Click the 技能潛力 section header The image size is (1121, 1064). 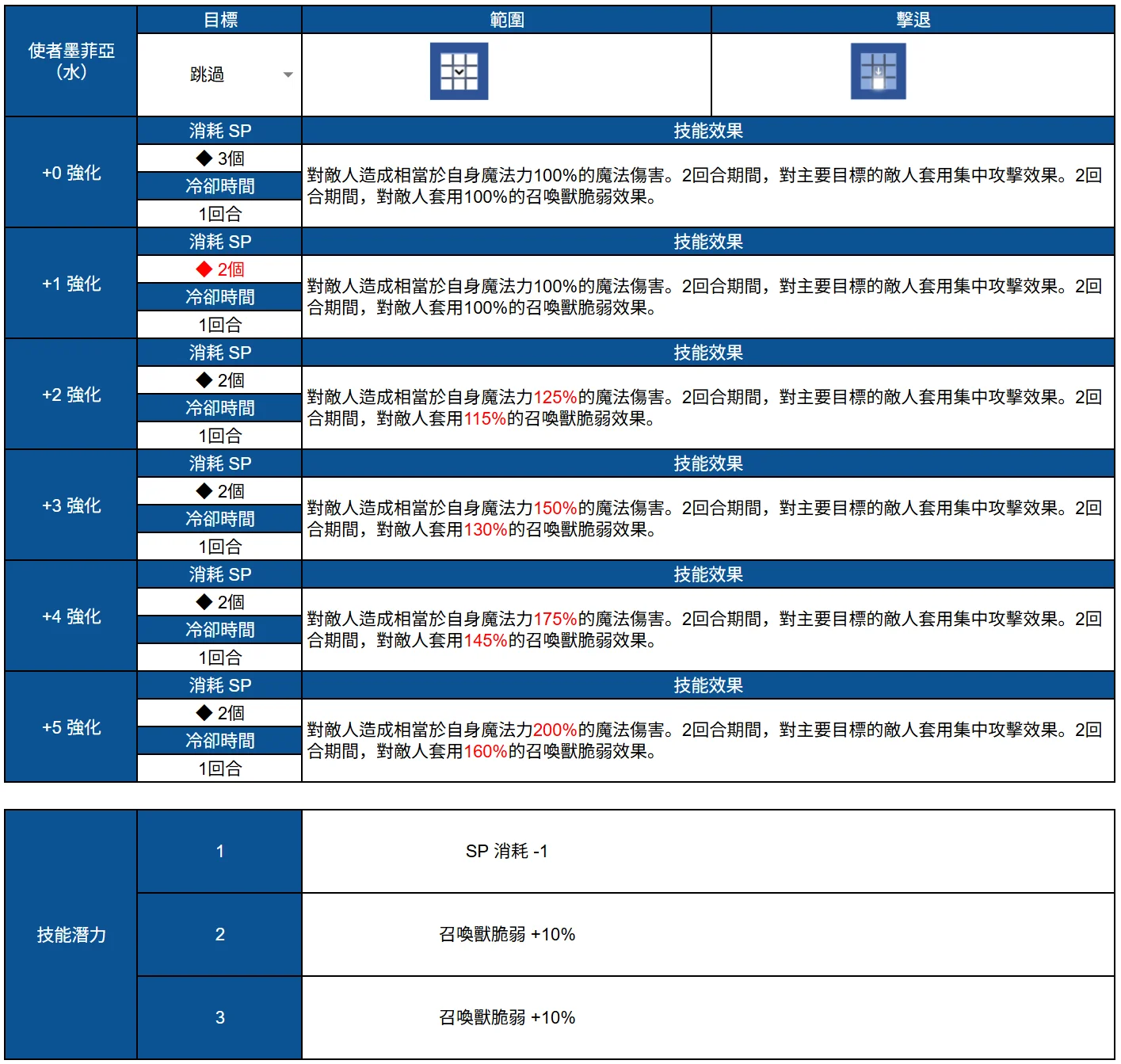[x=71, y=935]
